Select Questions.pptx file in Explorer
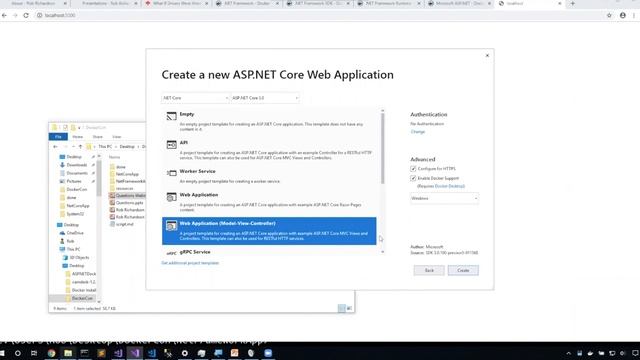This screenshot has width=640, height=360. [x=129, y=203]
